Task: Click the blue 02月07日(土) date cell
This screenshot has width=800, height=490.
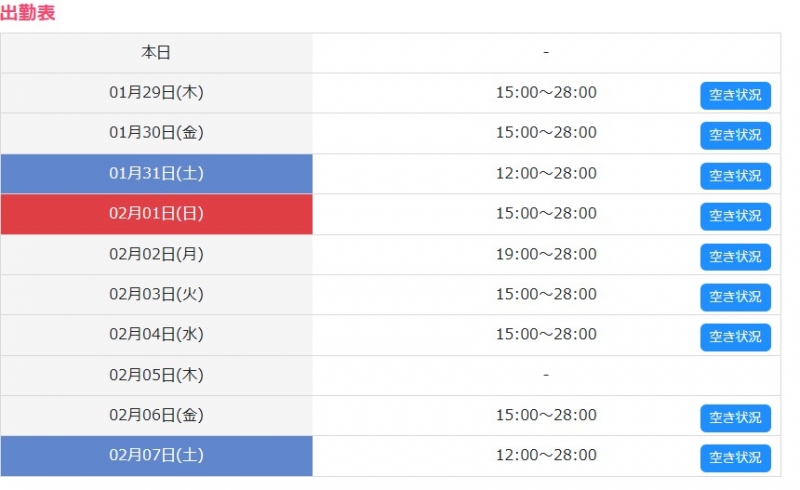Action: tap(156, 456)
